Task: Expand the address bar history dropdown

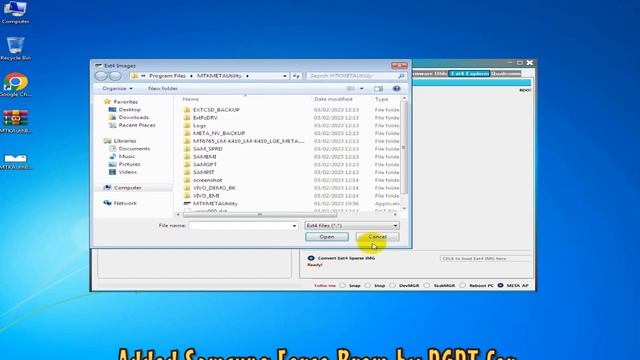Action: (284, 76)
